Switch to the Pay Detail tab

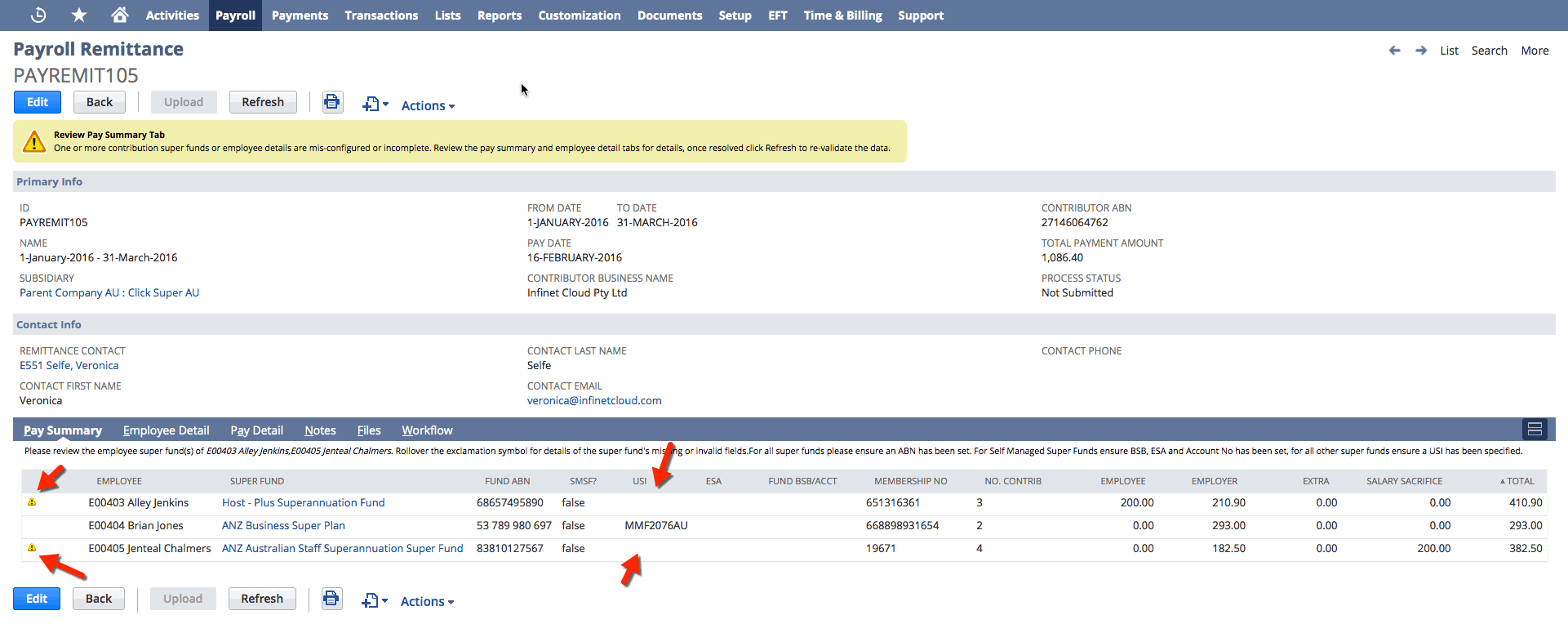click(x=256, y=430)
